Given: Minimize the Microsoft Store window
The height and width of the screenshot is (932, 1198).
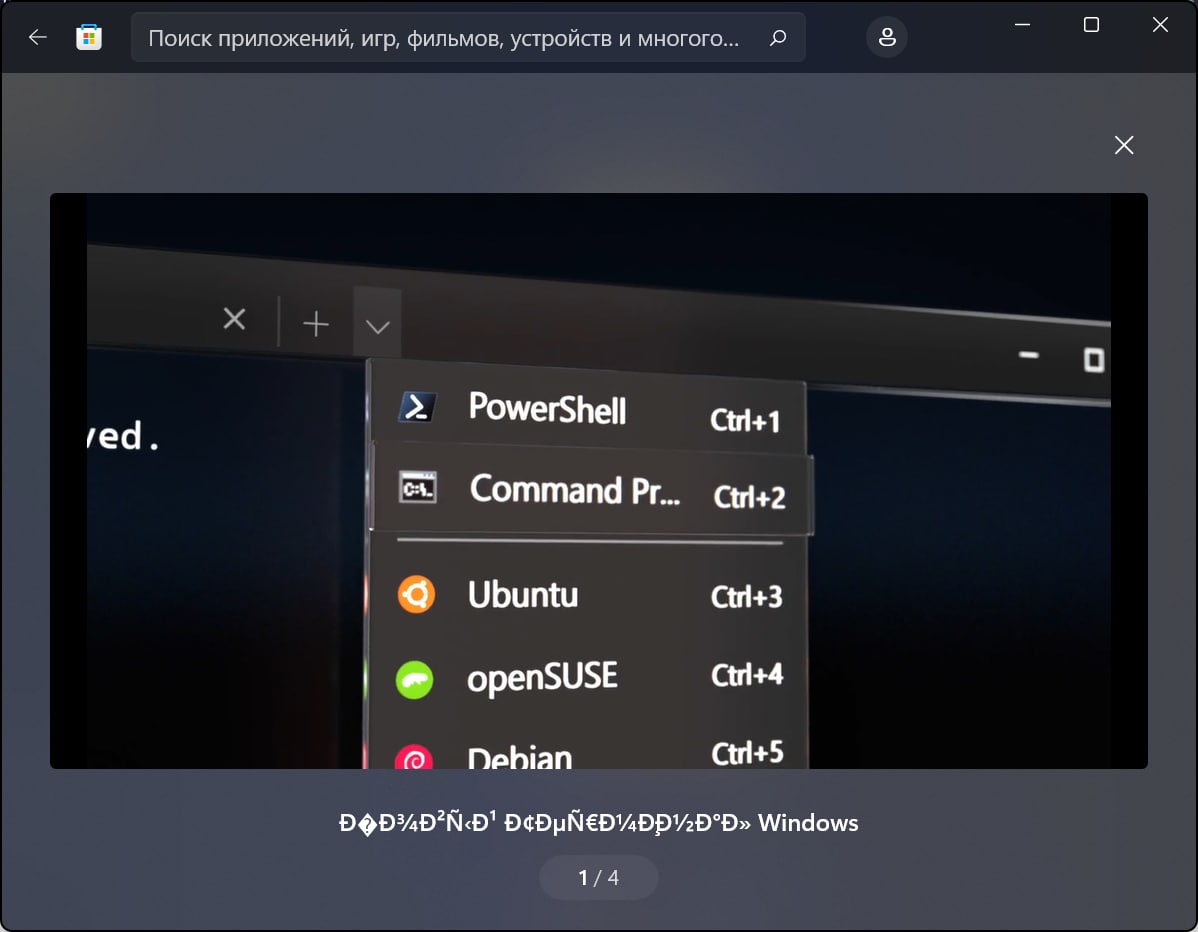Looking at the screenshot, I should point(1022,24).
